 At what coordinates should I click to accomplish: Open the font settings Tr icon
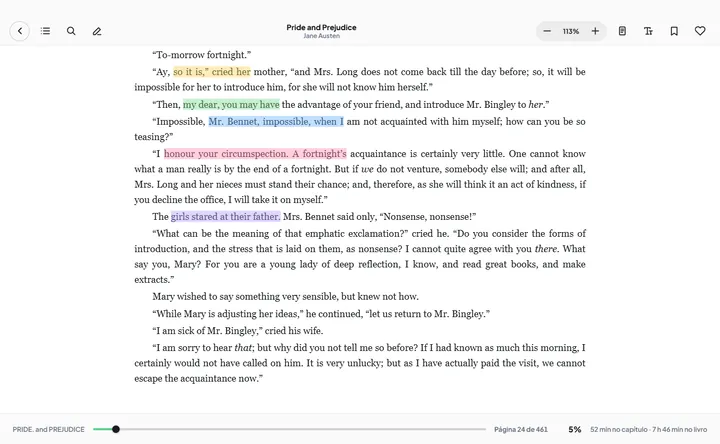648,31
